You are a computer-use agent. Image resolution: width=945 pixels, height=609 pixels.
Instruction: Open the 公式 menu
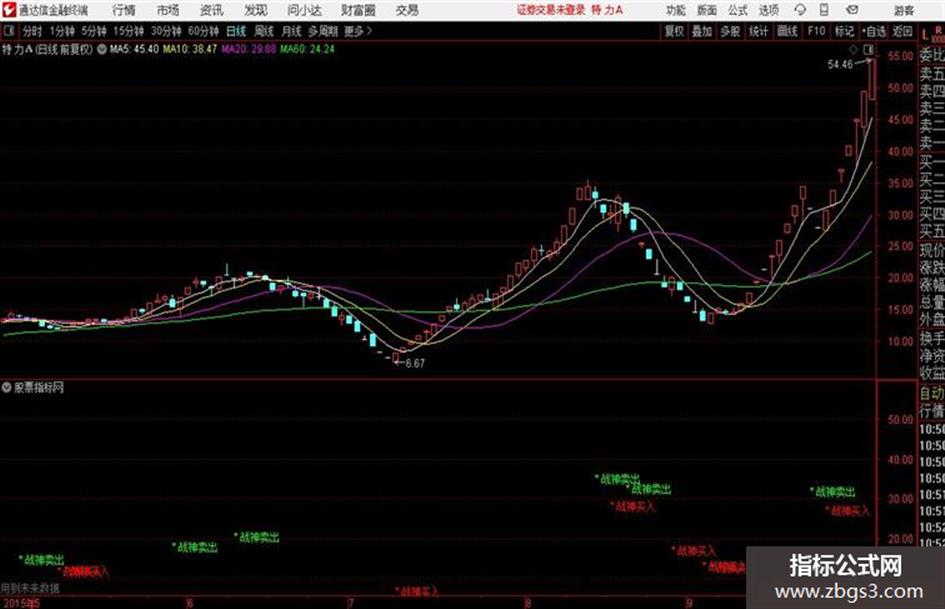point(737,10)
